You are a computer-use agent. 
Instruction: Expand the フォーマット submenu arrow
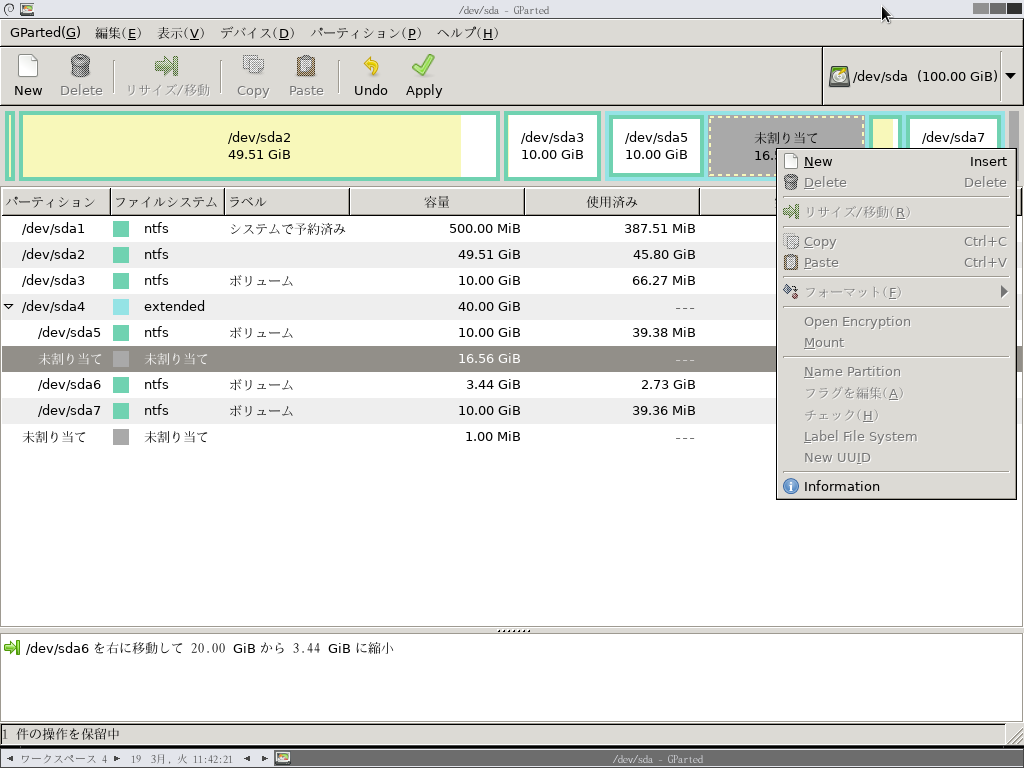1004,292
